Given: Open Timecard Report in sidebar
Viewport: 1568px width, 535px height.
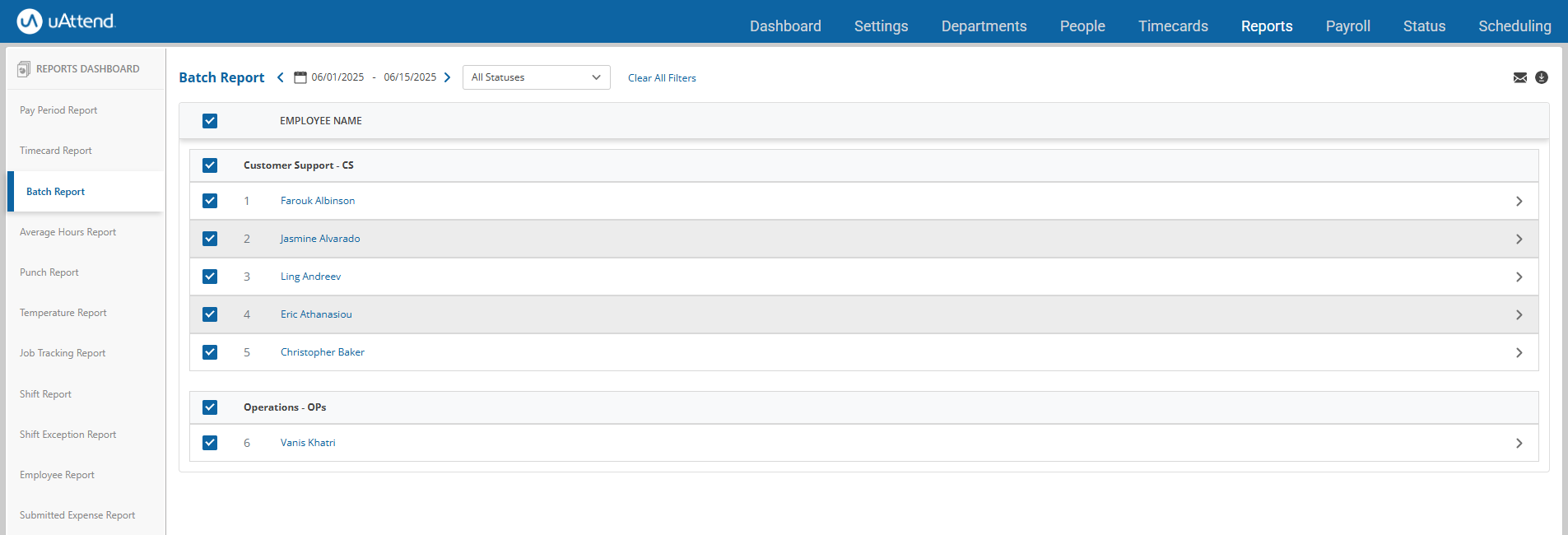Looking at the screenshot, I should tap(56, 151).
